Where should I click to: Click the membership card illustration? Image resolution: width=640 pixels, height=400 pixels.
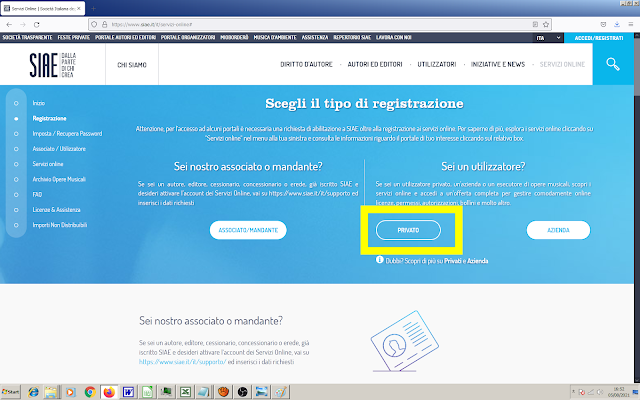(x=404, y=341)
